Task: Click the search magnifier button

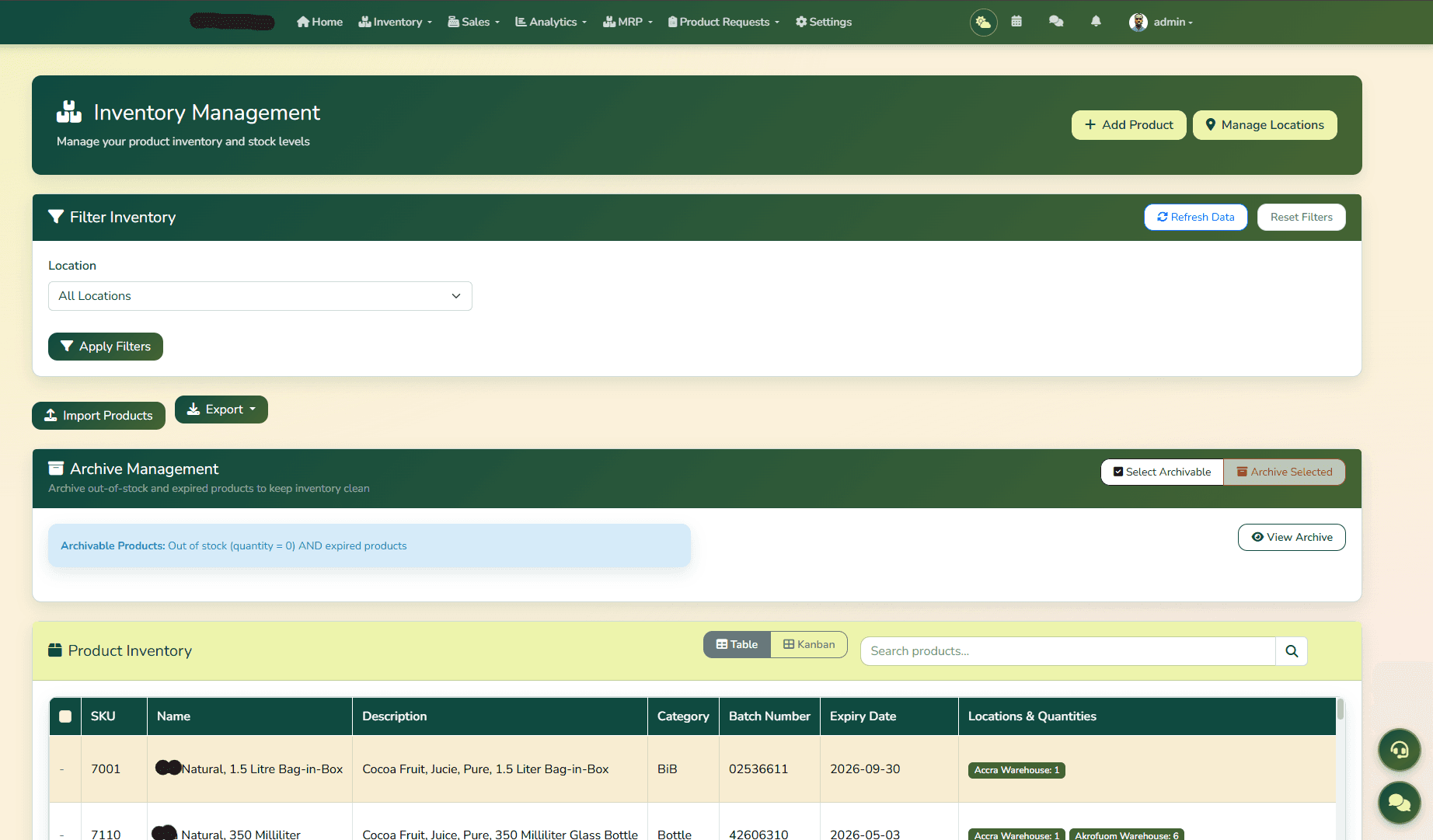Action: (1292, 651)
